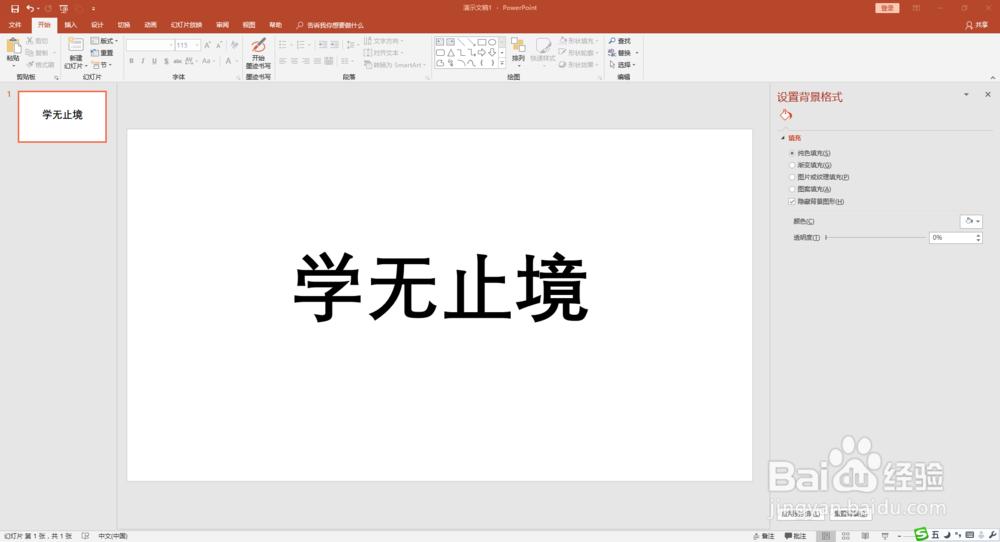1000x542 pixels.
Task: Open Notes (备注) in the status bar
Action: [763, 536]
